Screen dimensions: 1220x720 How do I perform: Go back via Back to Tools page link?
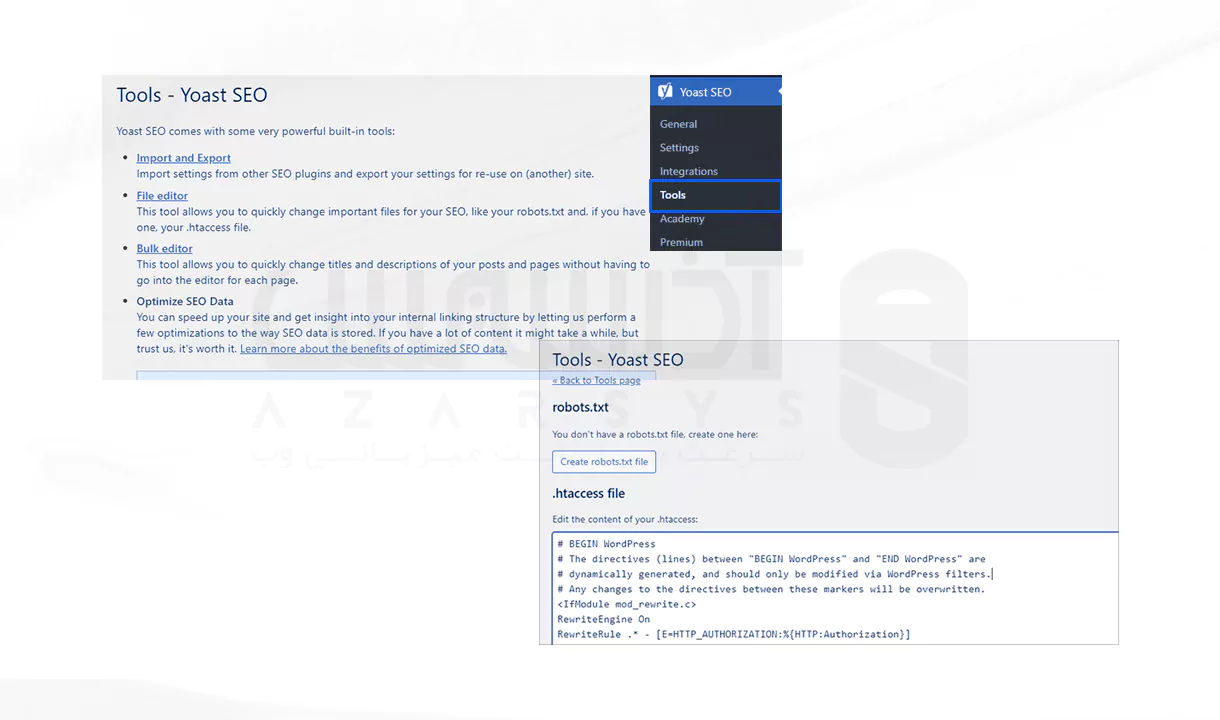point(596,380)
